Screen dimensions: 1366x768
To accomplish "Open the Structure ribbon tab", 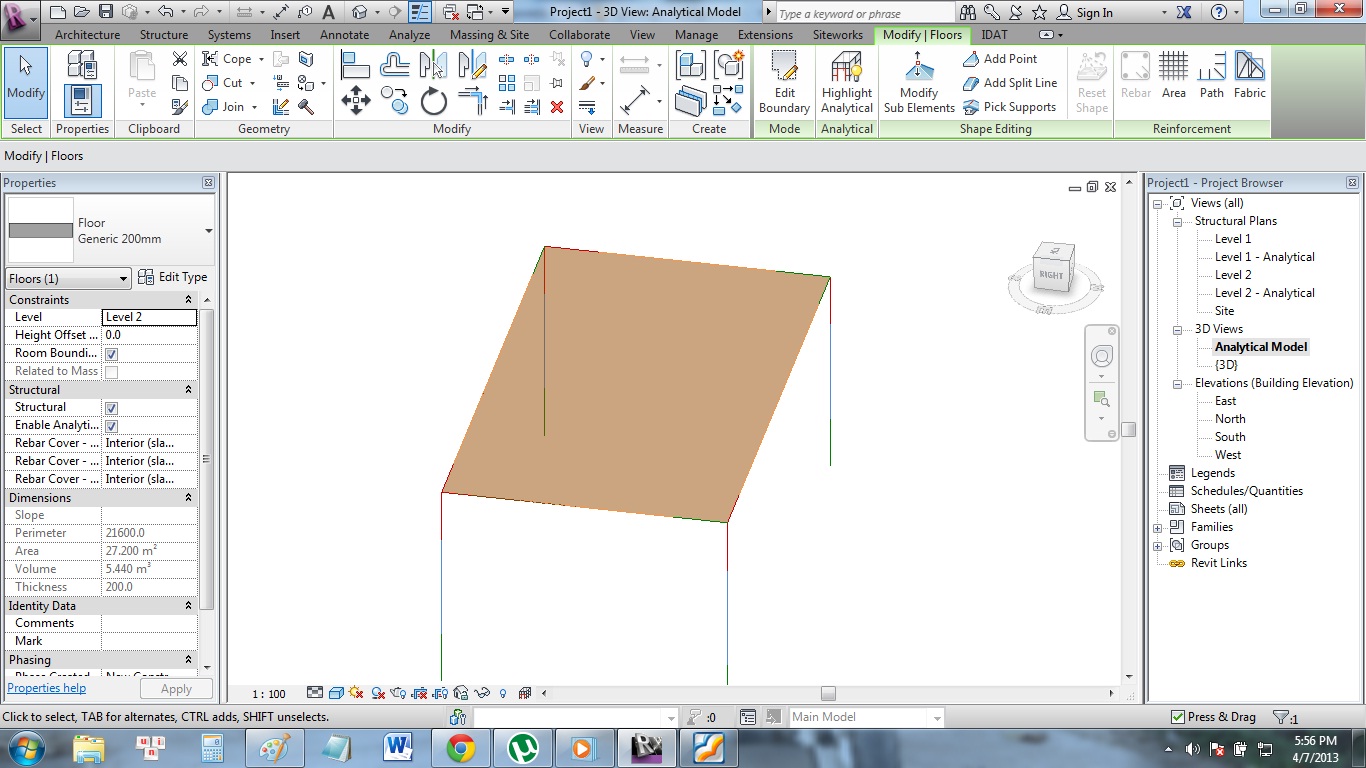I will (x=164, y=35).
